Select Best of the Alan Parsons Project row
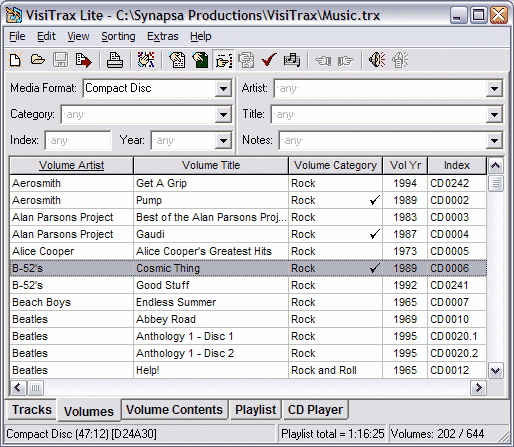Screen dimensions: 514x447 click(x=248, y=217)
